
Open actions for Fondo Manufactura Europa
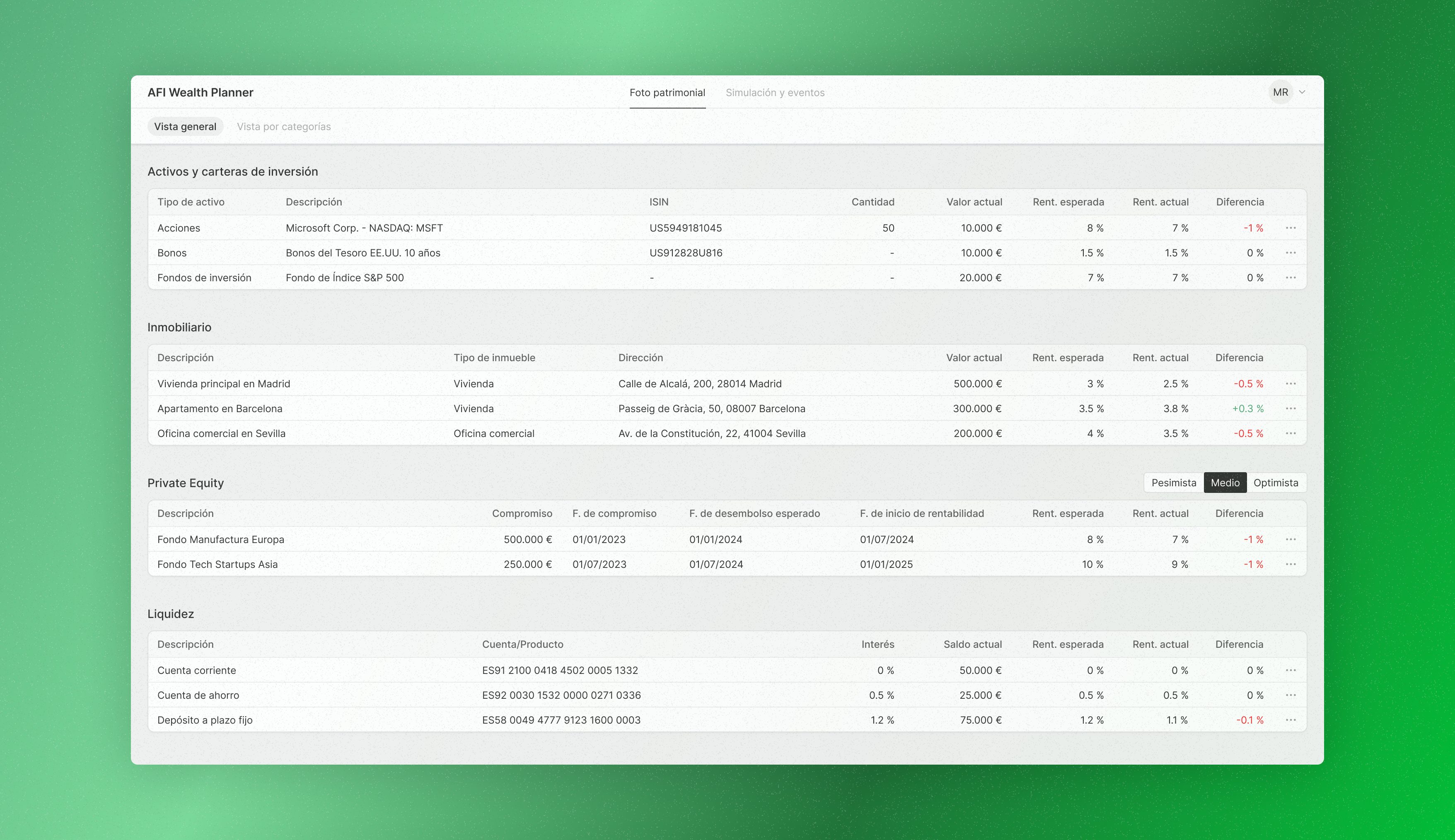(x=1291, y=539)
